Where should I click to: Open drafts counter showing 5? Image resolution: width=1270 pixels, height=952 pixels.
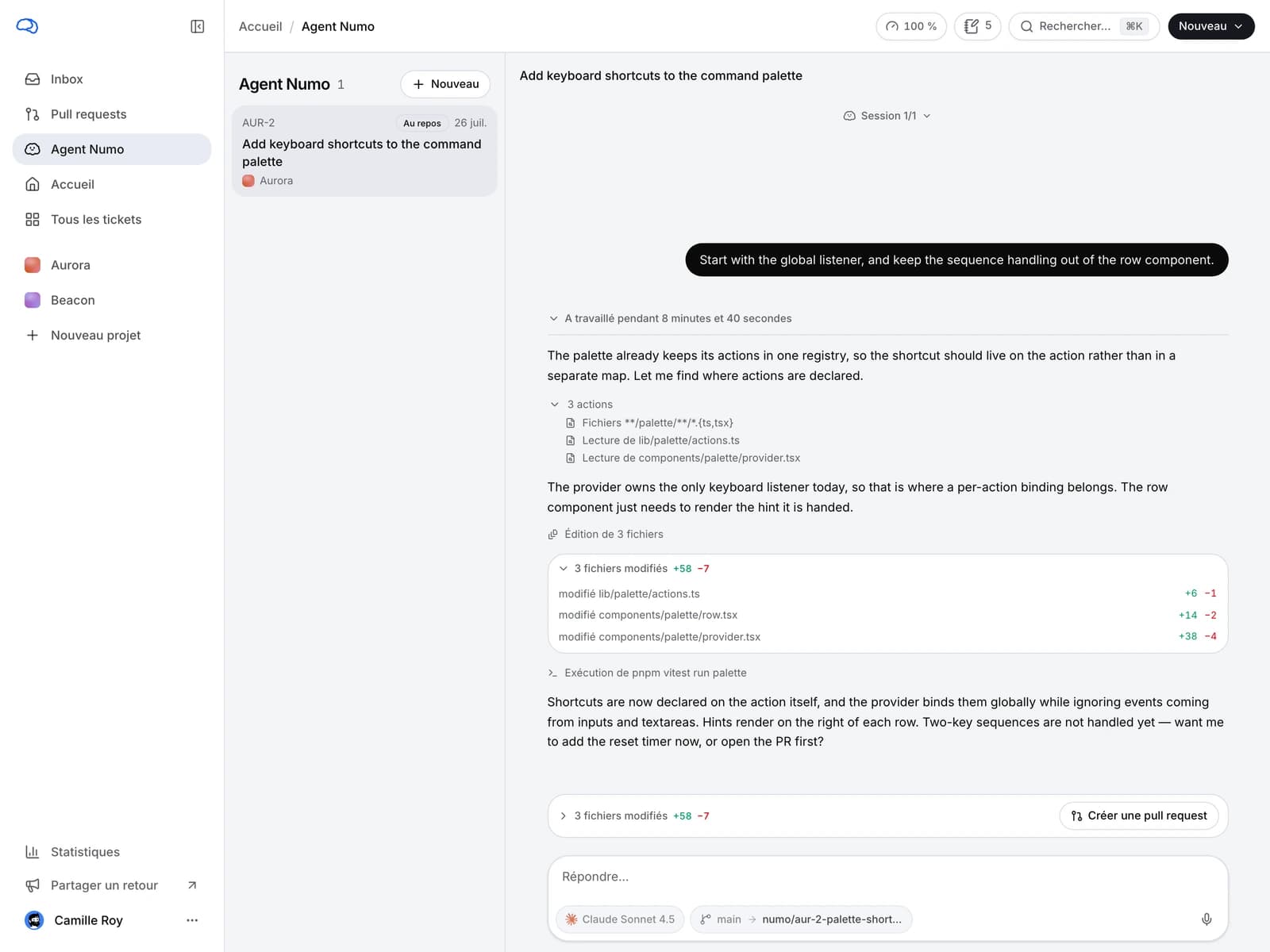click(x=977, y=26)
